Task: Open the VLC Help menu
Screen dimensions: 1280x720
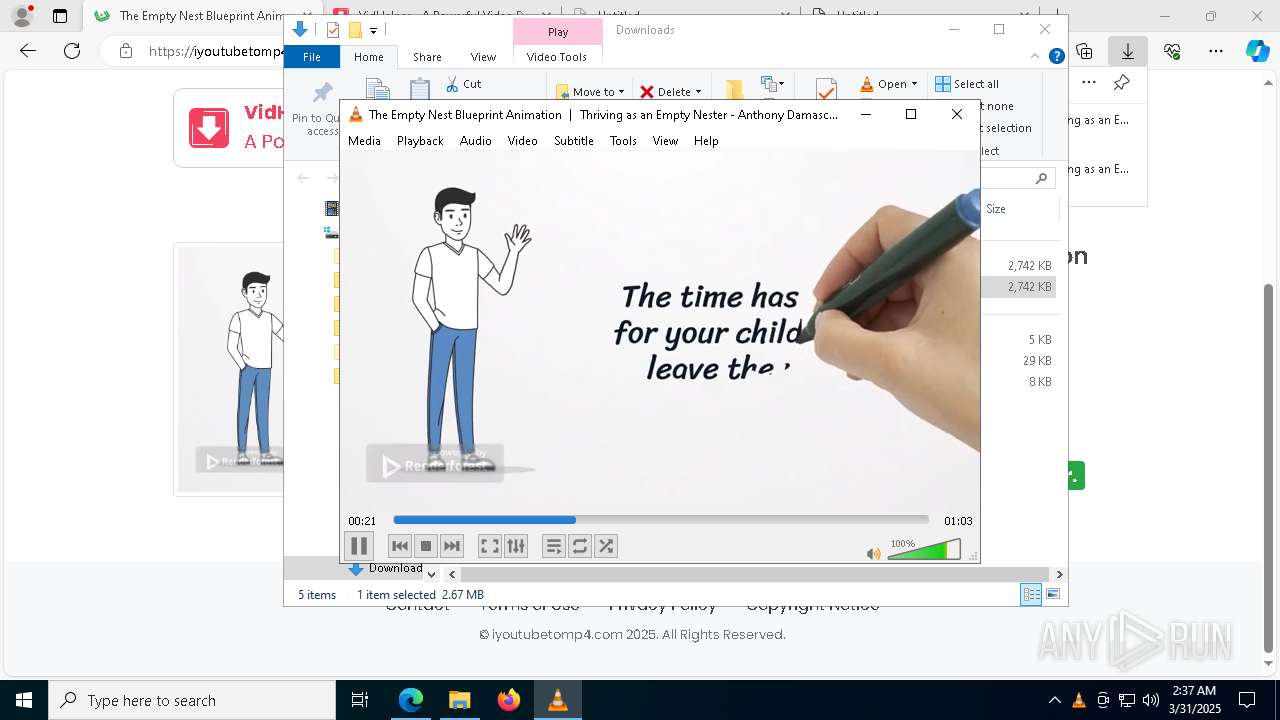Action: (706, 141)
